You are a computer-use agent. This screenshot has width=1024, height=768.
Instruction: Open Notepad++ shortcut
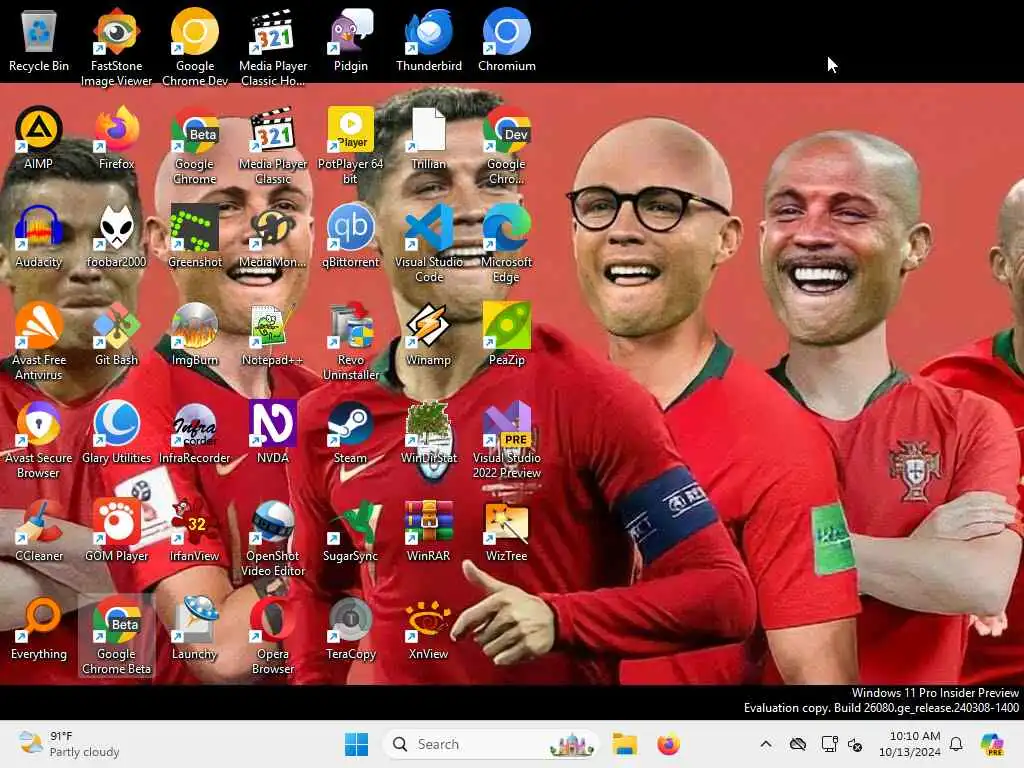pyautogui.click(x=273, y=334)
